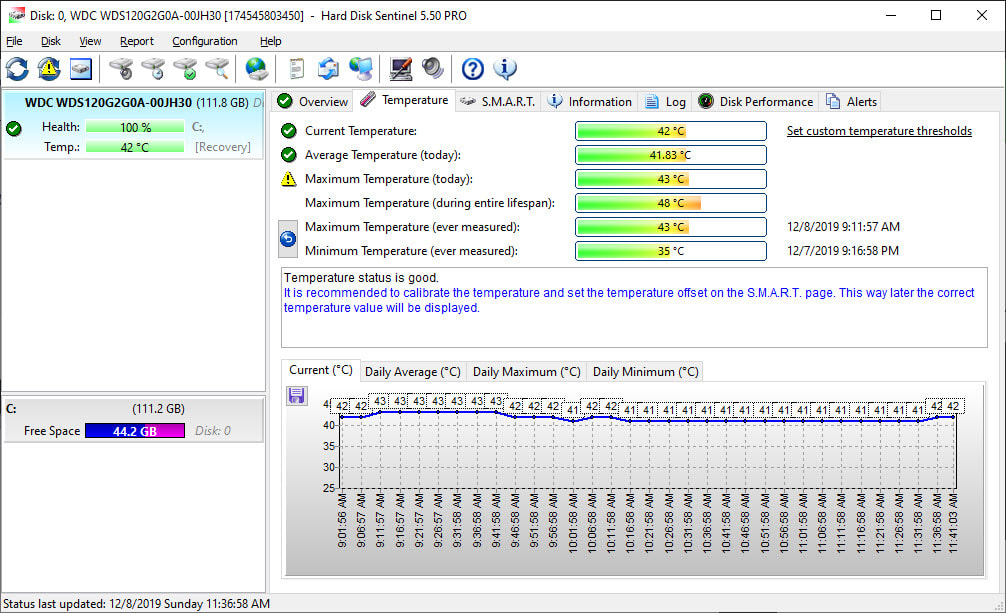Show the Daily Minimum (°C) graph tab

(x=645, y=372)
